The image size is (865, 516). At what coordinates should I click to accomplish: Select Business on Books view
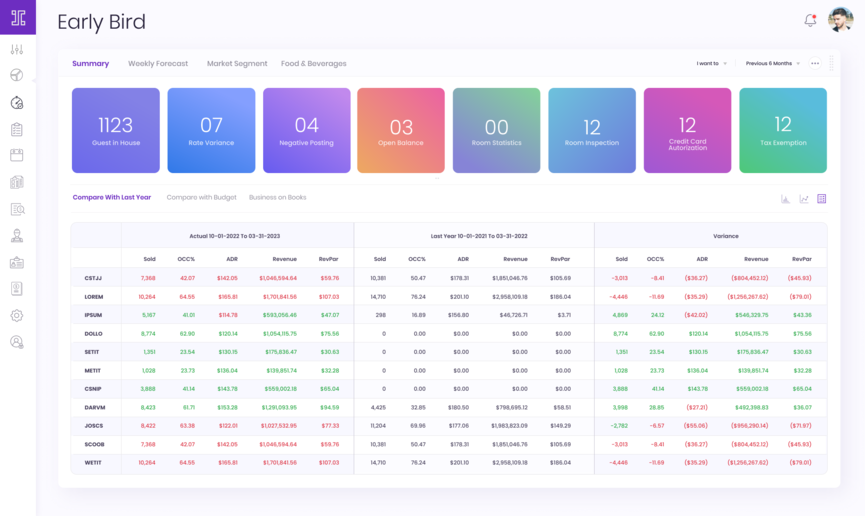coord(277,197)
